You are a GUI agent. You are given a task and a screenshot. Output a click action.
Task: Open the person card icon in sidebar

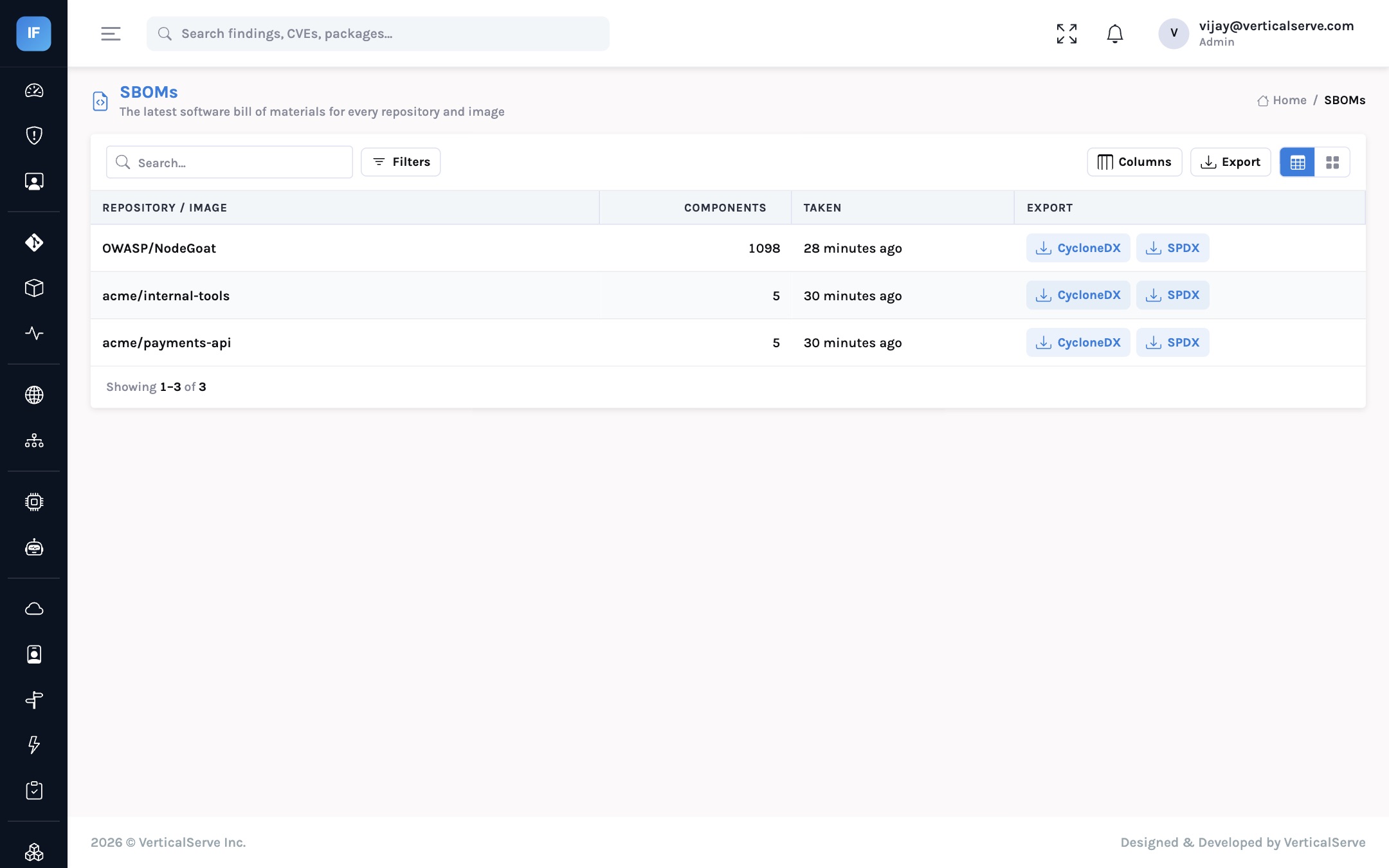point(34,181)
